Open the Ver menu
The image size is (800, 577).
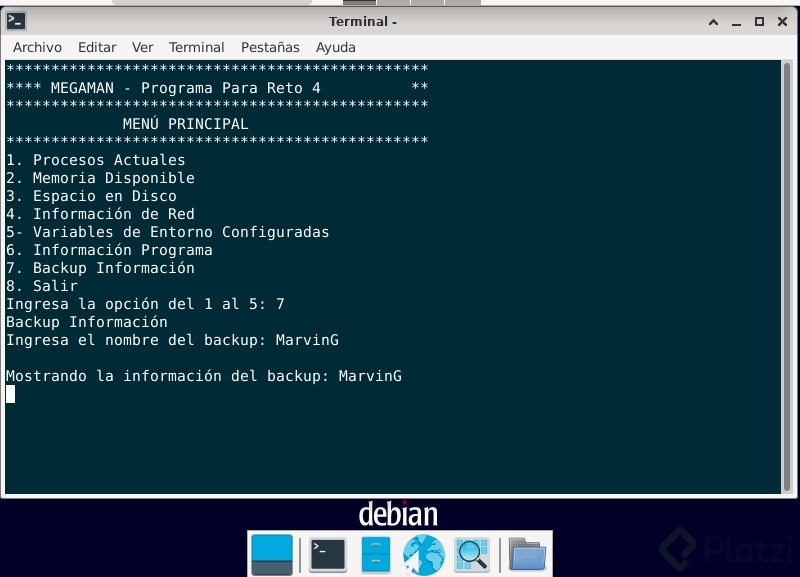[142, 47]
